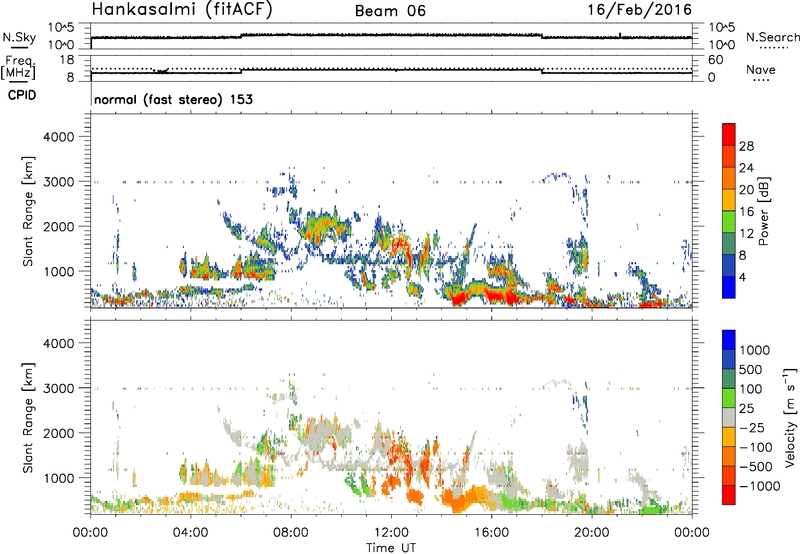This screenshot has height=554, width=800.
Task: Select the 1000 tick of the power panel
Action: pyautogui.click(x=58, y=271)
